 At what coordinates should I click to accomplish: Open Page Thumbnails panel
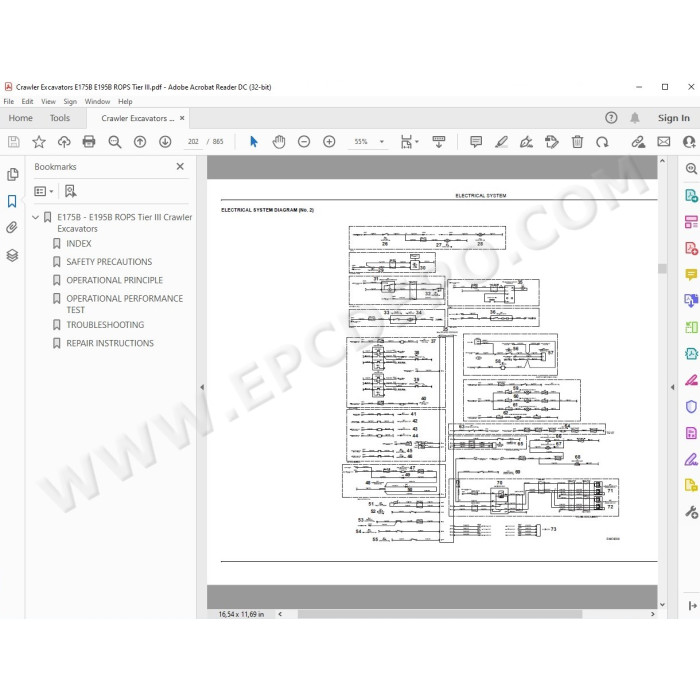coord(12,174)
